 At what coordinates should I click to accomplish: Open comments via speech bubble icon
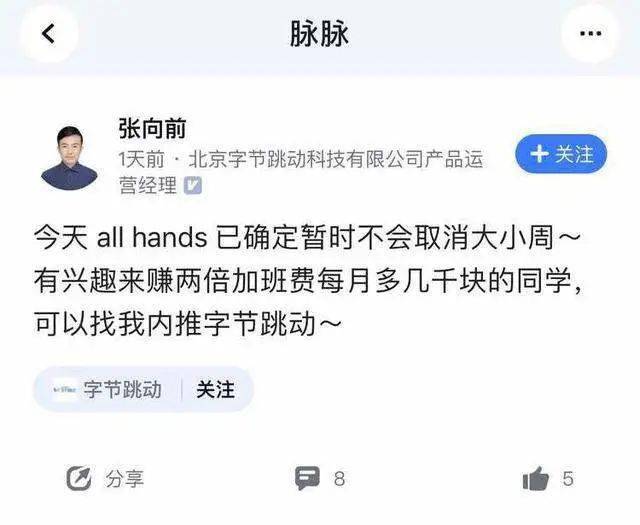click(x=307, y=478)
